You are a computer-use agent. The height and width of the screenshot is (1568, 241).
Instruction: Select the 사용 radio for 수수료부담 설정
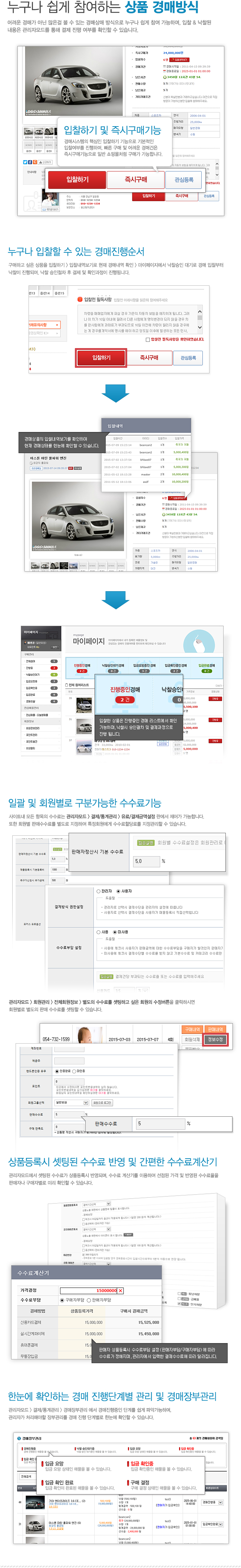(x=99, y=932)
